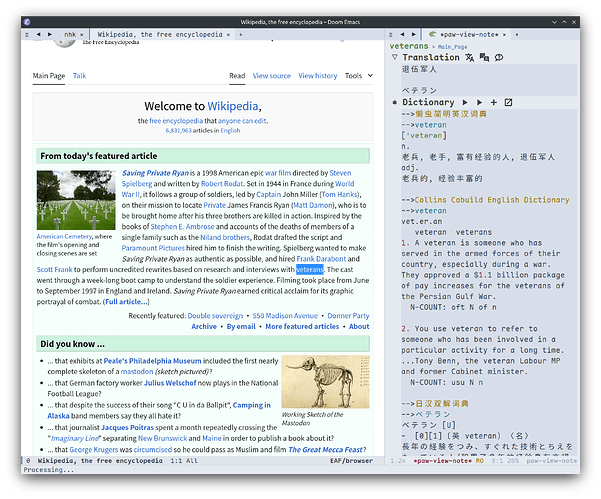Viewport: 601px width, 499px height.
Task: Open the mastodon skeleton sketch thumbnail
Action: pyautogui.click(x=325, y=382)
